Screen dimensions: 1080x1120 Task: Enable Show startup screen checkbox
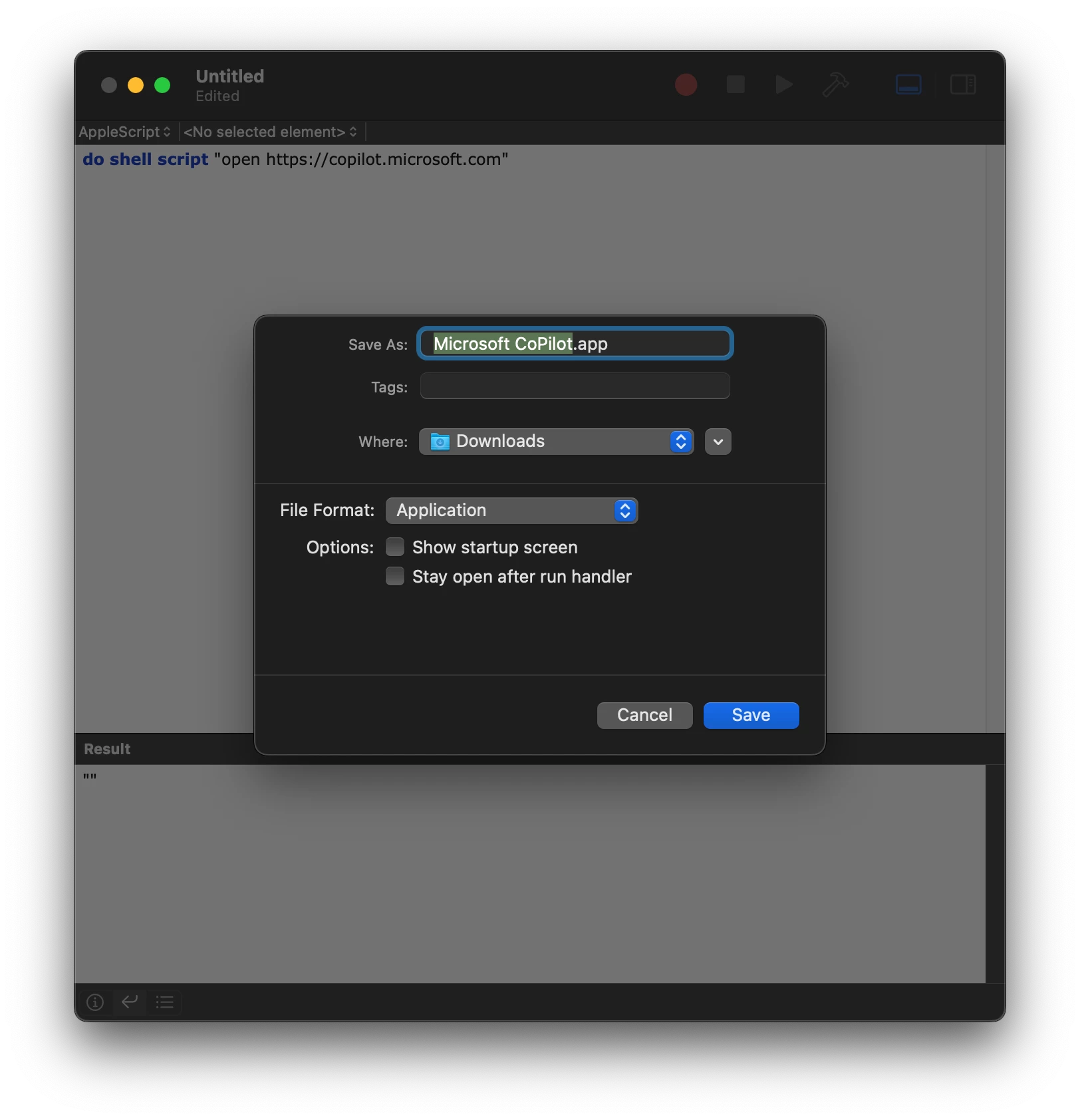pos(395,547)
